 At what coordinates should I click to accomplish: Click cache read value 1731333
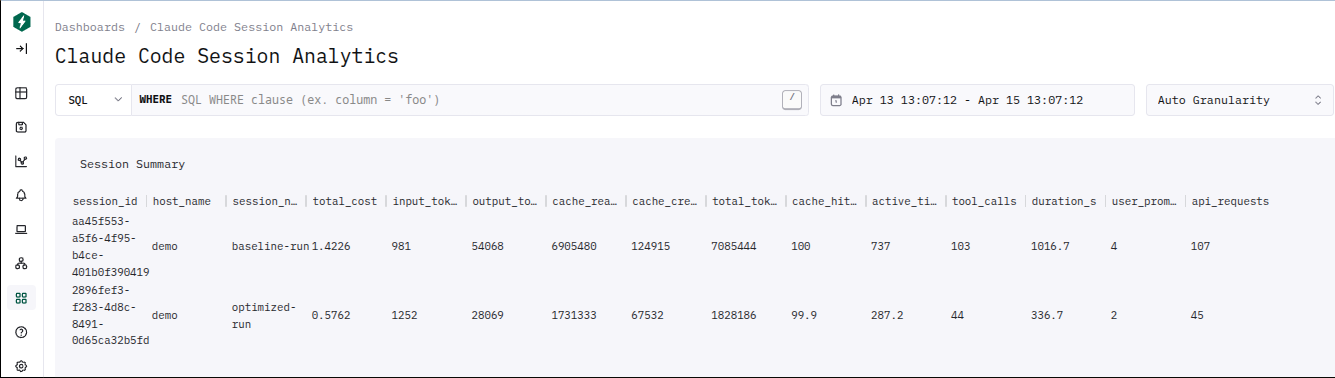tap(574, 315)
